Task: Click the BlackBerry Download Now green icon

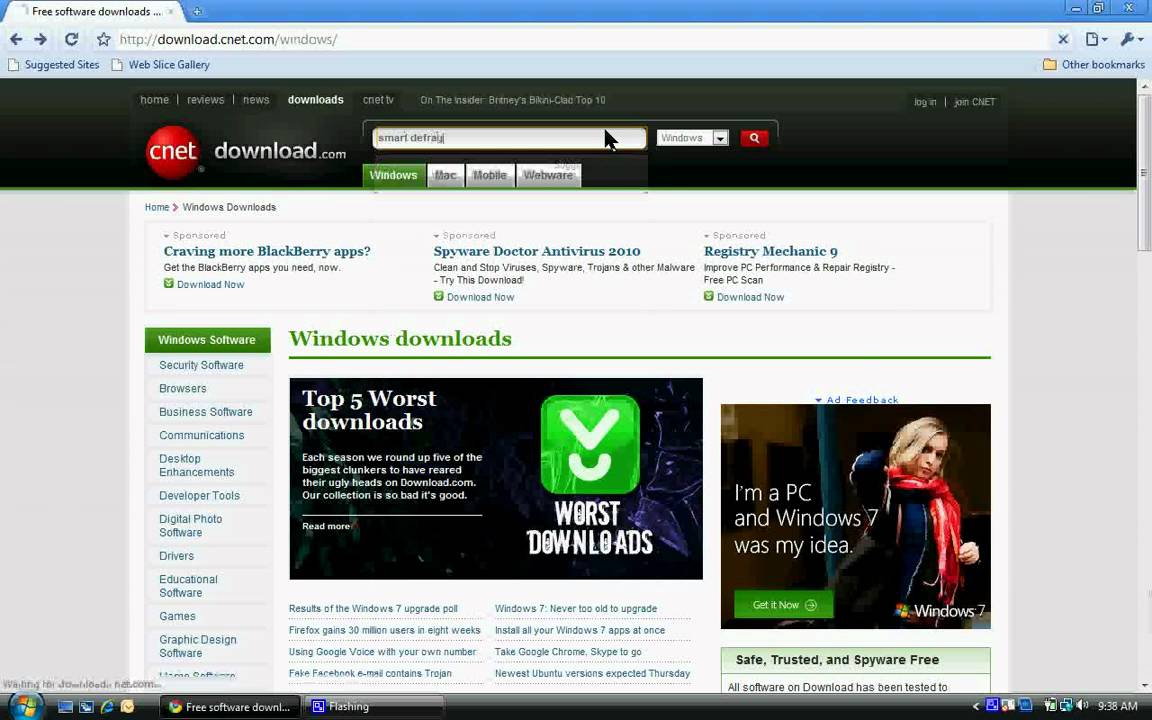Action: tap(169, 284)
